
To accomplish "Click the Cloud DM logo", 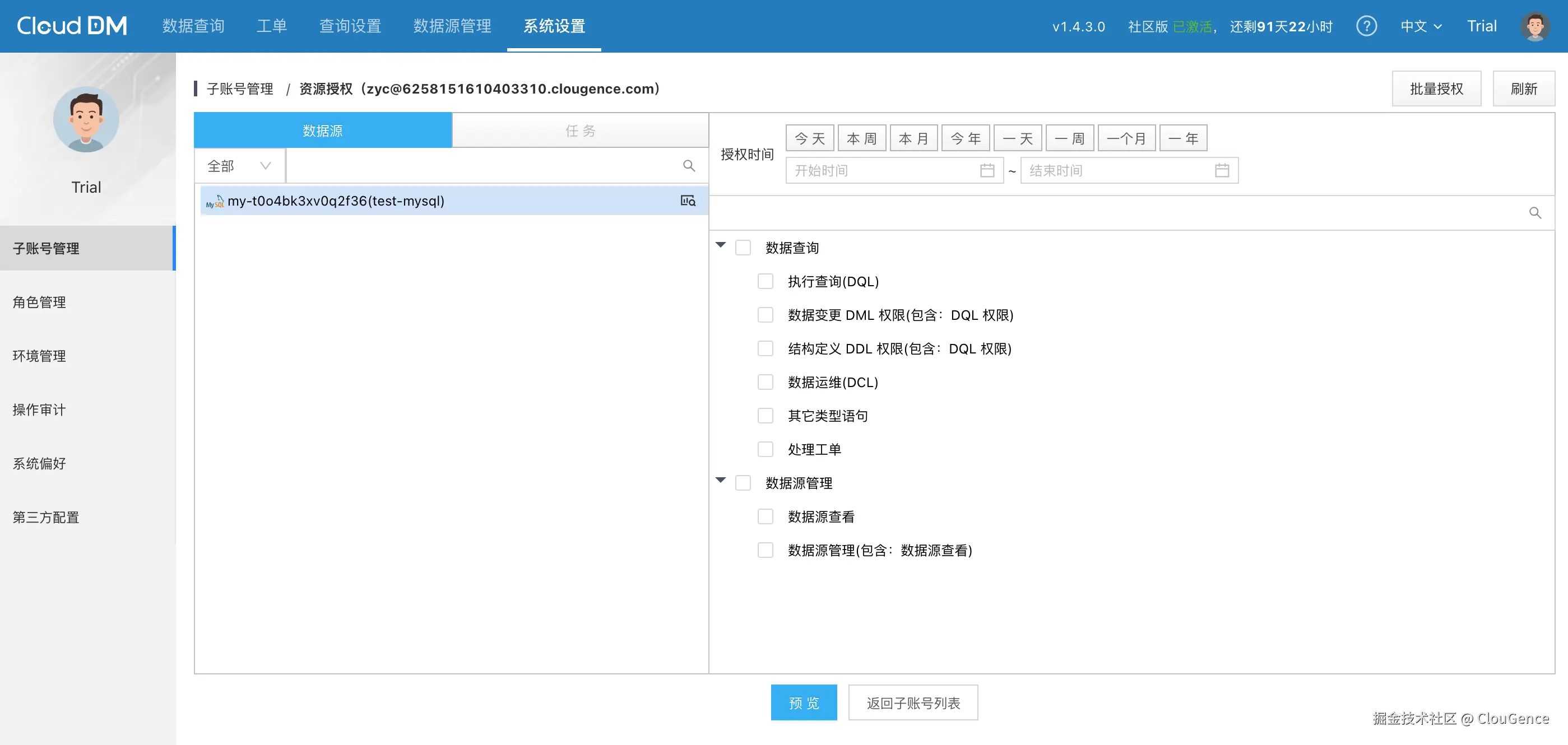I will click(x=72, y=26).
